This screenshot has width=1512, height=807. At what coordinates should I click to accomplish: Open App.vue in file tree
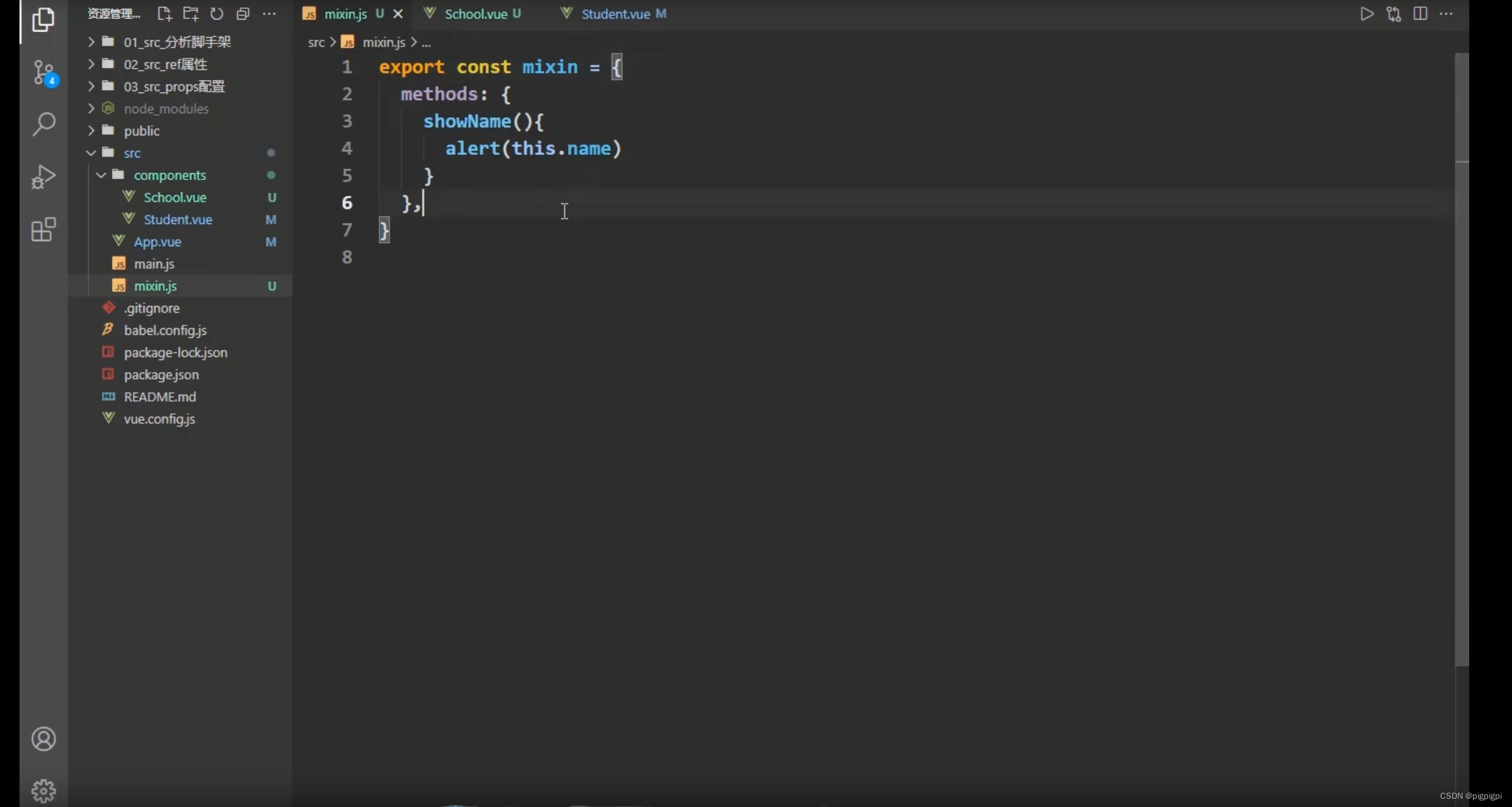157,241
